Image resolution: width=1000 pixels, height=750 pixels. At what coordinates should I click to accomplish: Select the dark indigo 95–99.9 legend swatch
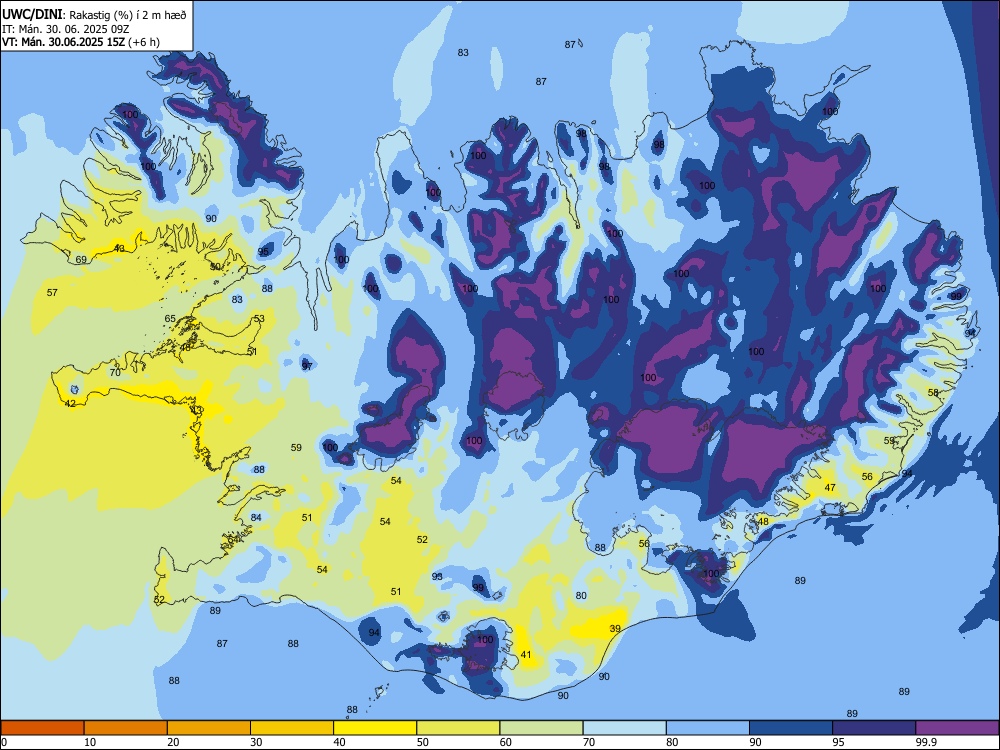click(x=874, y=728)
